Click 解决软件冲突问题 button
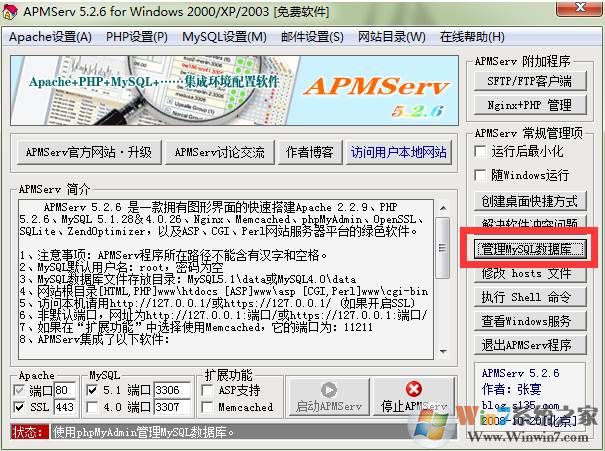The height and width of the screenshot is (451, 605). (529, 221)
